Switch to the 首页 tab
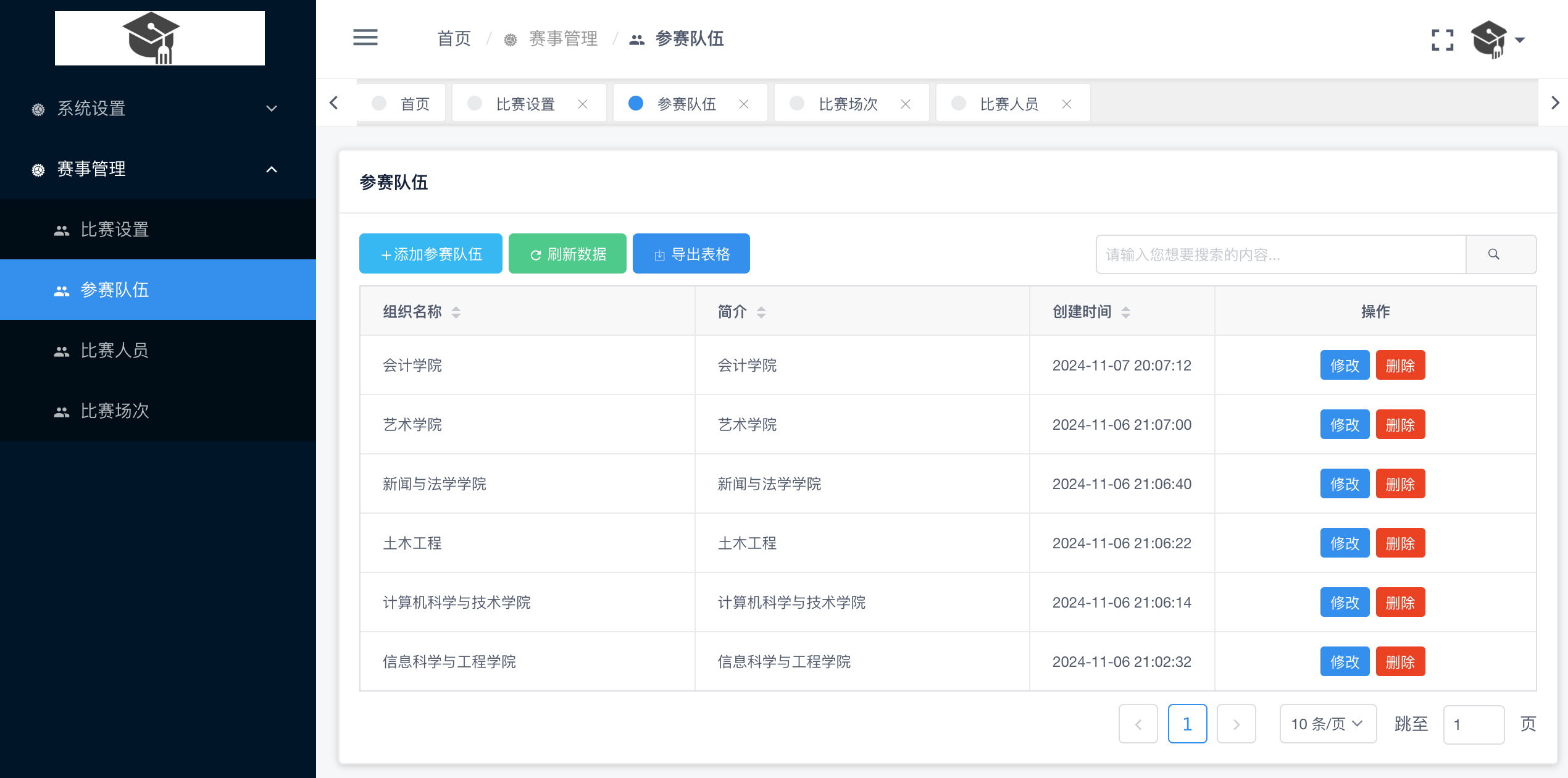 pos(401,103)
